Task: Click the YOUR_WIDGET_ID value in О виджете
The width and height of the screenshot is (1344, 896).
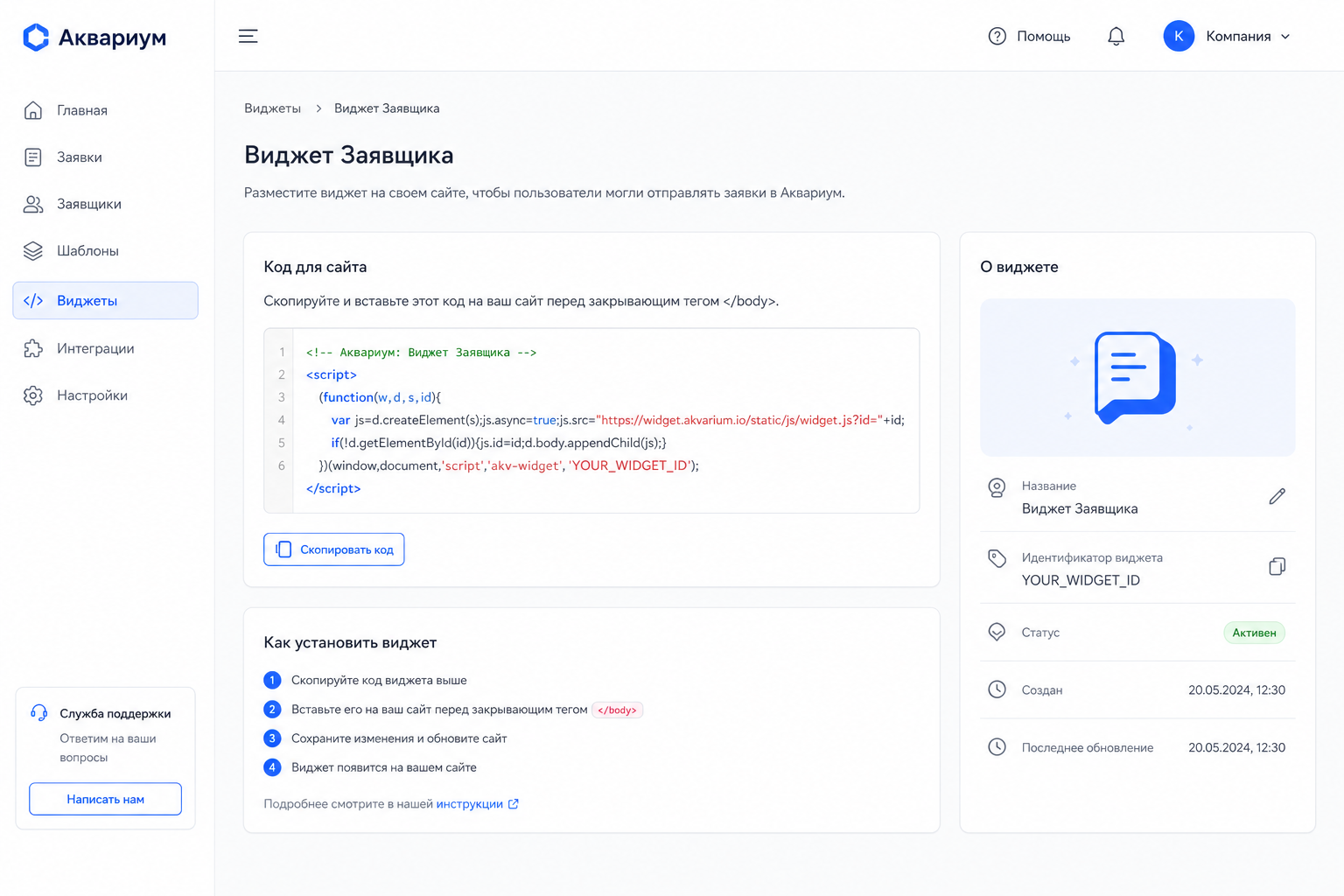Action: click(1081, 580)
